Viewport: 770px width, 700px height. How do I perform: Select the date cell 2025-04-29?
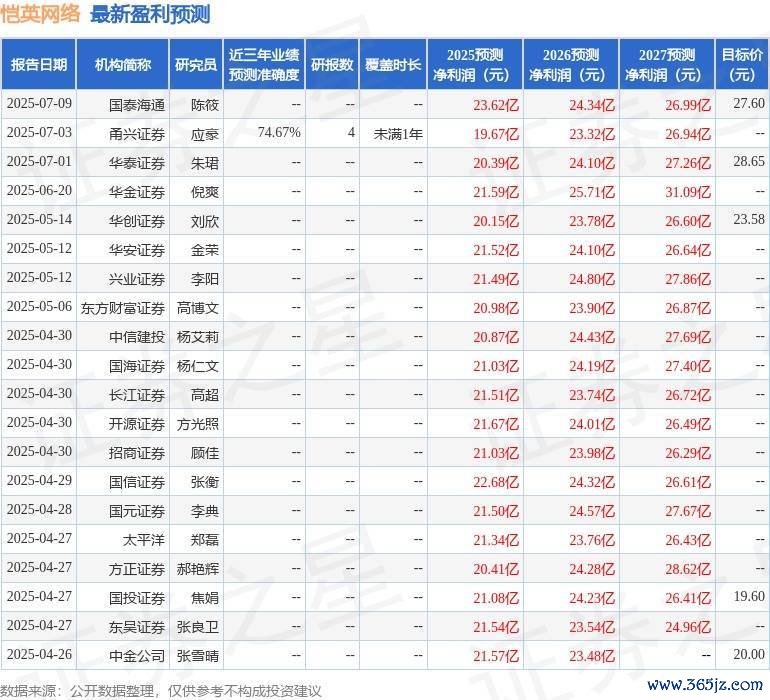pos(39,480)
